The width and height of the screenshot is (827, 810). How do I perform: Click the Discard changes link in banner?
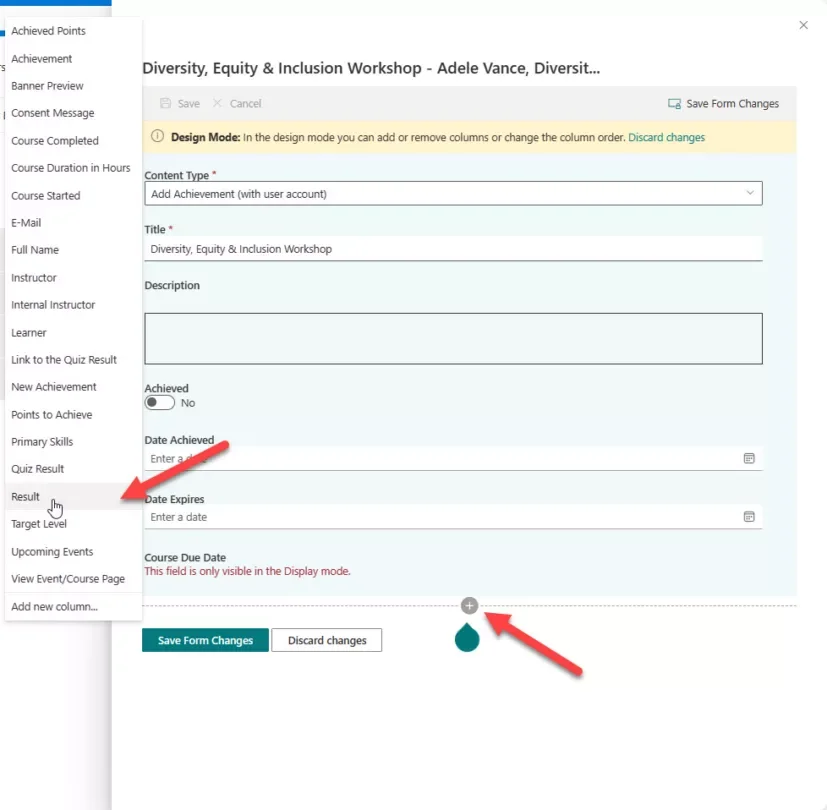(x=666, y=137)
